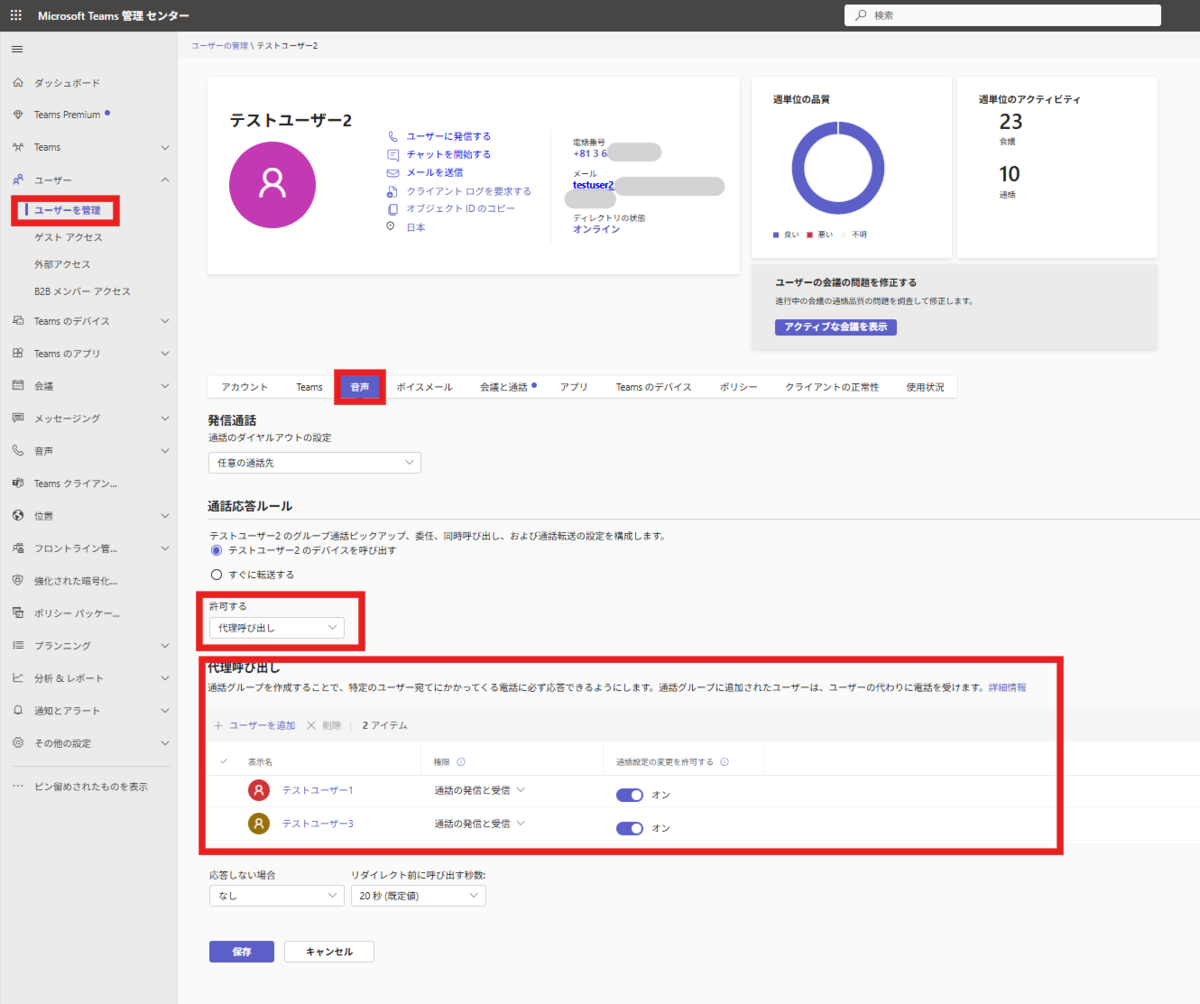Click the フロントライン管理 icon
The width and height of the screenshot is (1200, 1004).
click(17, 548)
